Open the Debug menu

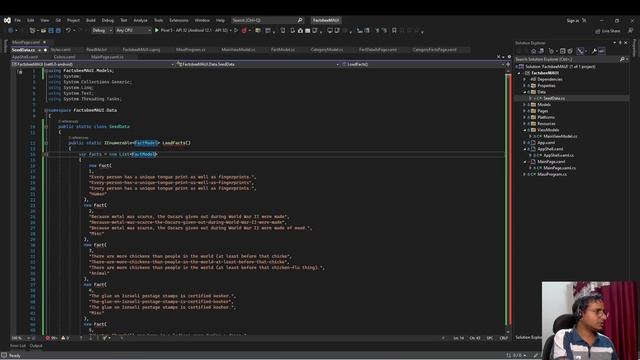click(108, 20)
